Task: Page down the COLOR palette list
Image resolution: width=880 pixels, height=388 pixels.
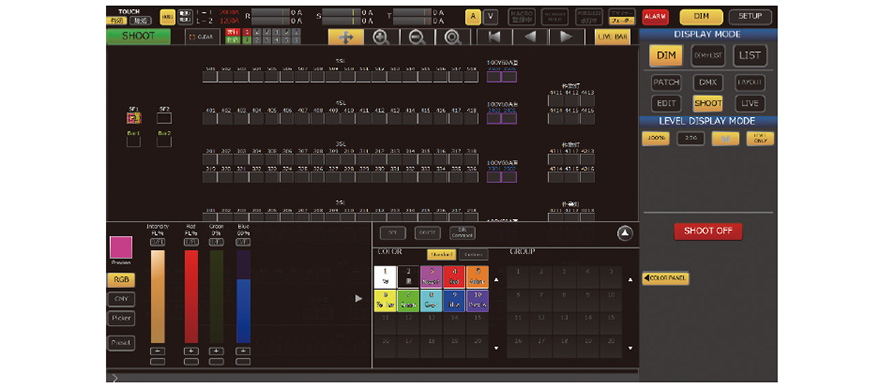Action: 495,348
